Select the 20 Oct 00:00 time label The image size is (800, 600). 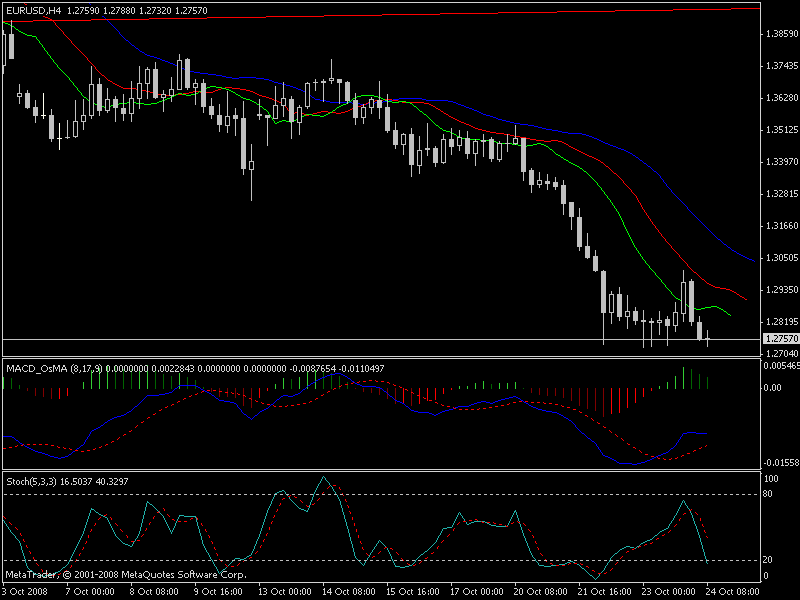(539, 591)
